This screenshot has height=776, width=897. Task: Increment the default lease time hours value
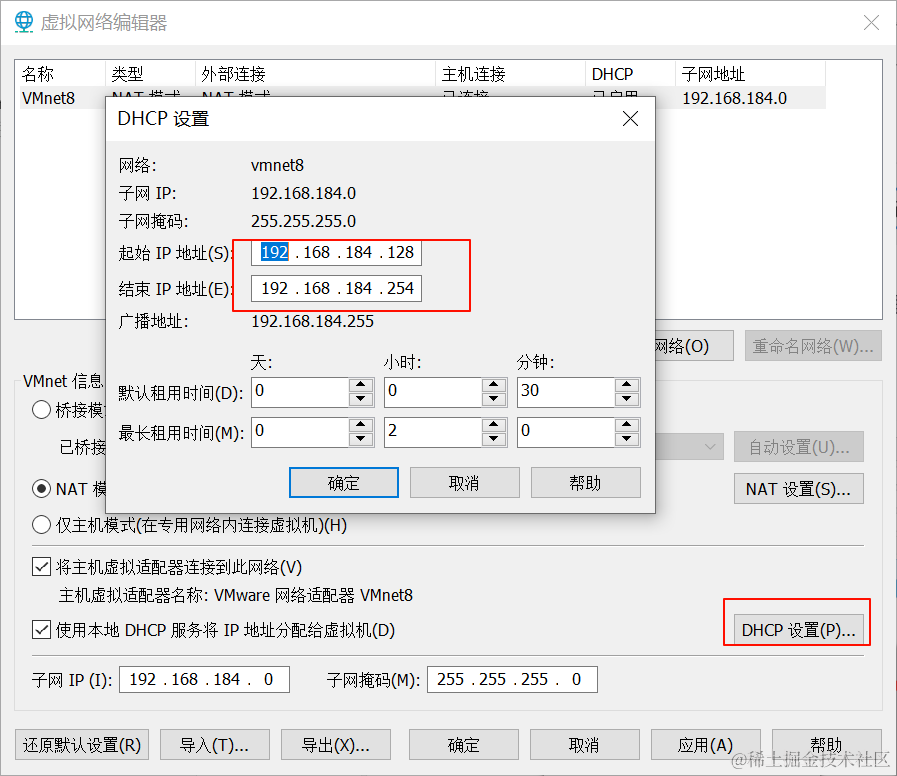tap(494, 386)
